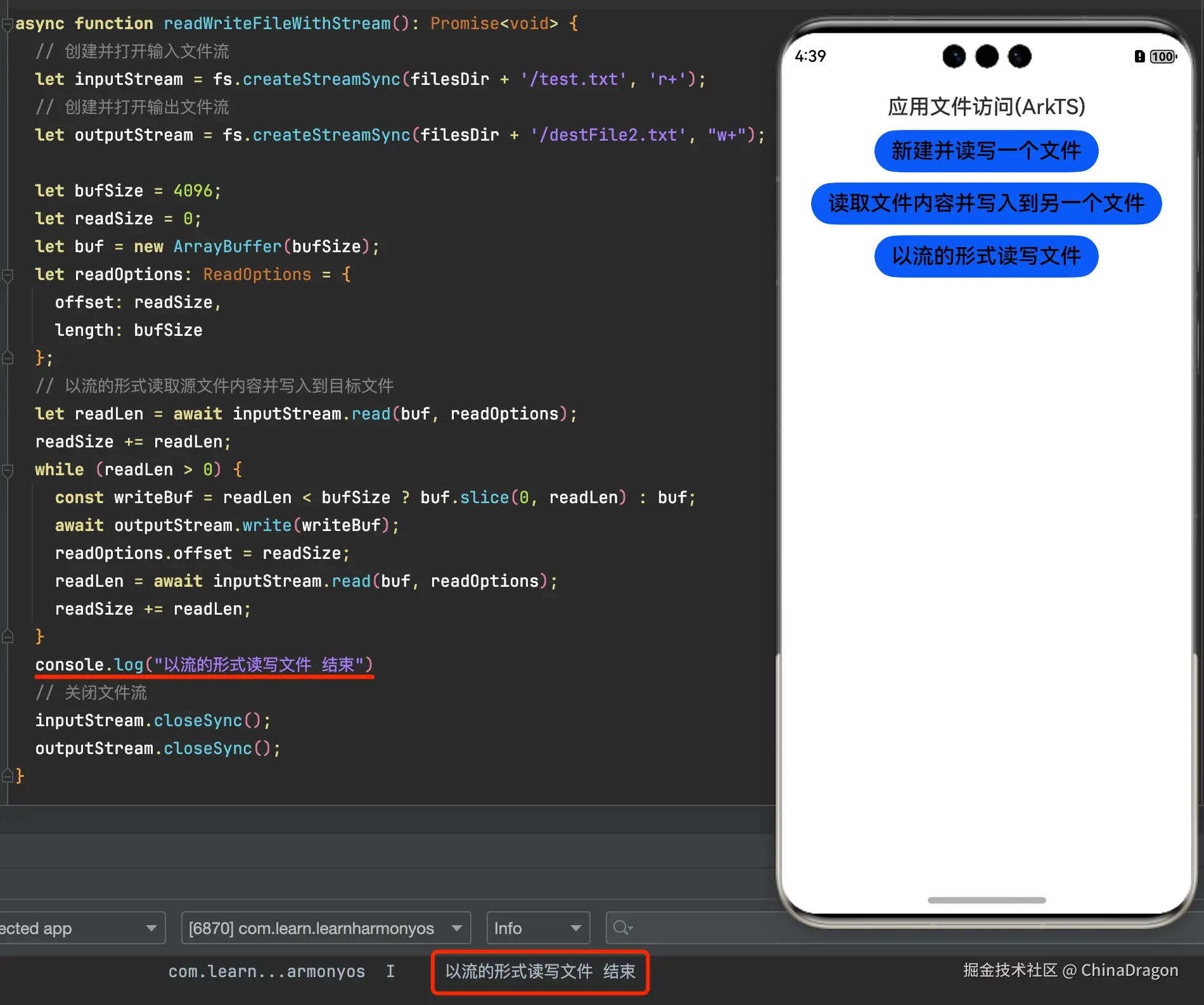Click the 以流的形式读写文件 结束 log message
Screen dimensions: 1204x1005
(540, 971)
